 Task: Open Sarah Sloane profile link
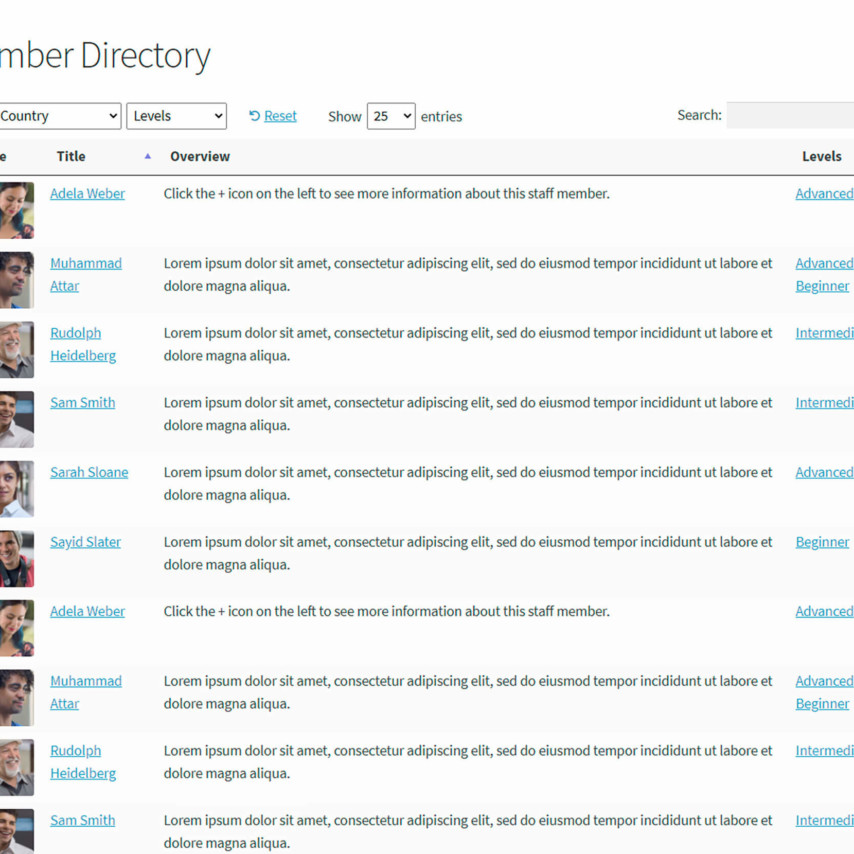89,472
